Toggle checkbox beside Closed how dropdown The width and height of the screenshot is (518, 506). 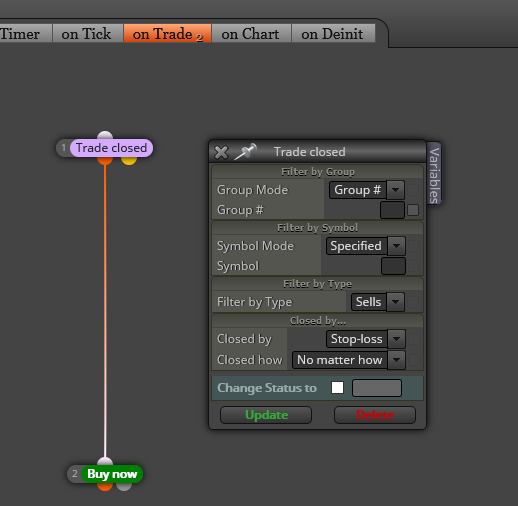414,360
